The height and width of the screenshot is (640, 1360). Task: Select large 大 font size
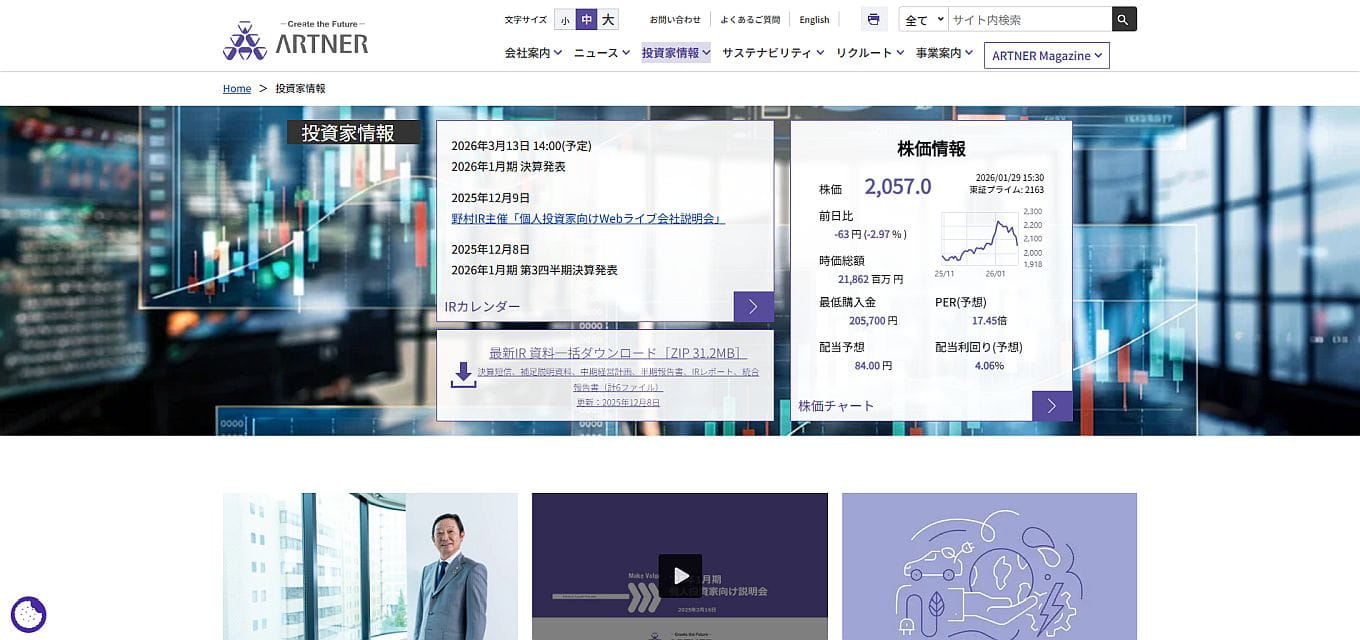[x=609, y=19]
